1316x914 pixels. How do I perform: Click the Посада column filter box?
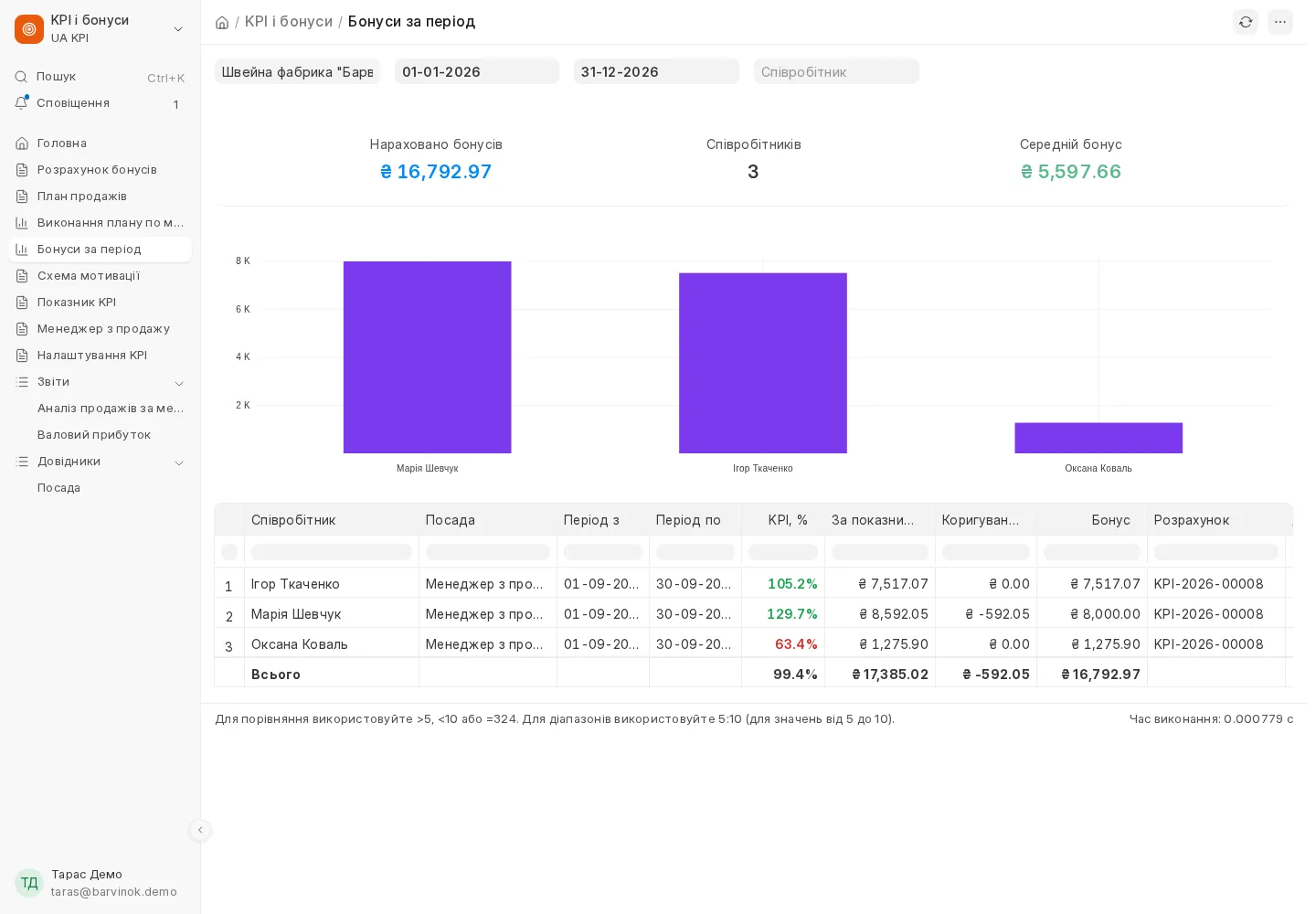(x=488, y=552)
